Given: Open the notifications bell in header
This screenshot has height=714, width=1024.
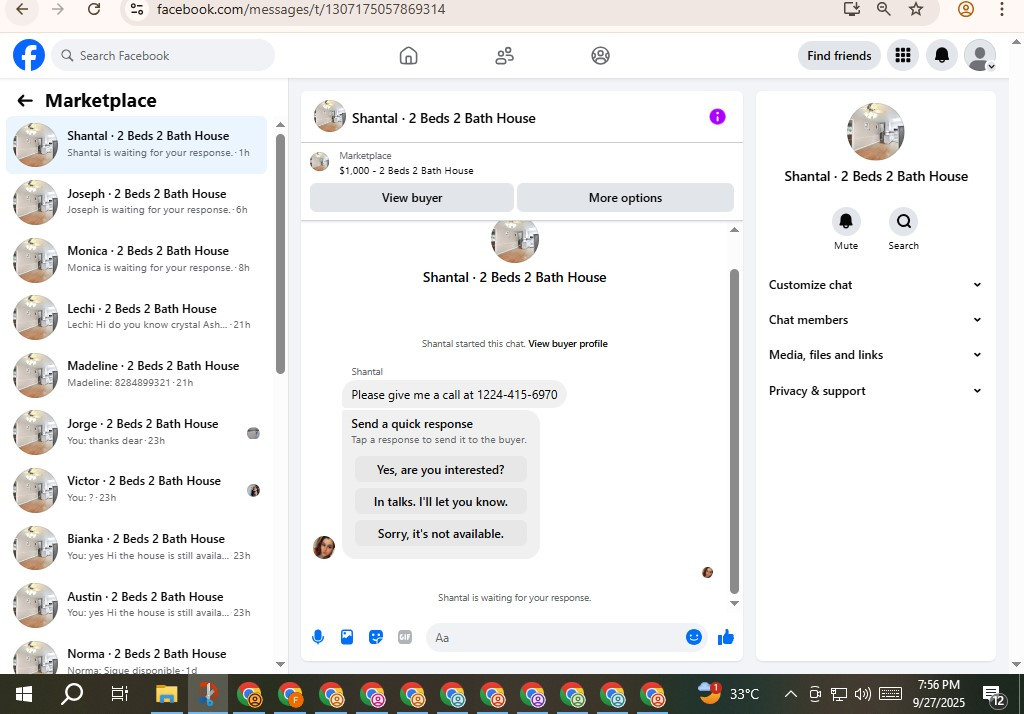Looking at the screenshot, I should tap(941, 56).
